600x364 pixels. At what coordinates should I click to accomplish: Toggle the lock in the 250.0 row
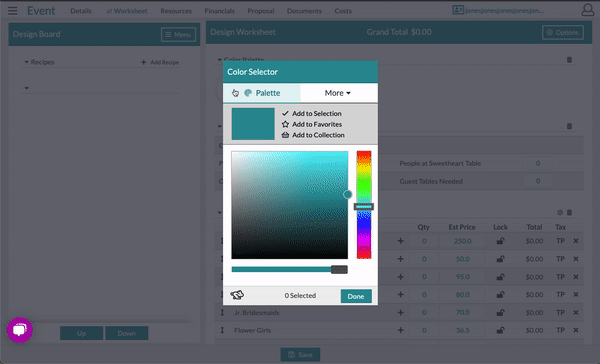tap(500, 241)
